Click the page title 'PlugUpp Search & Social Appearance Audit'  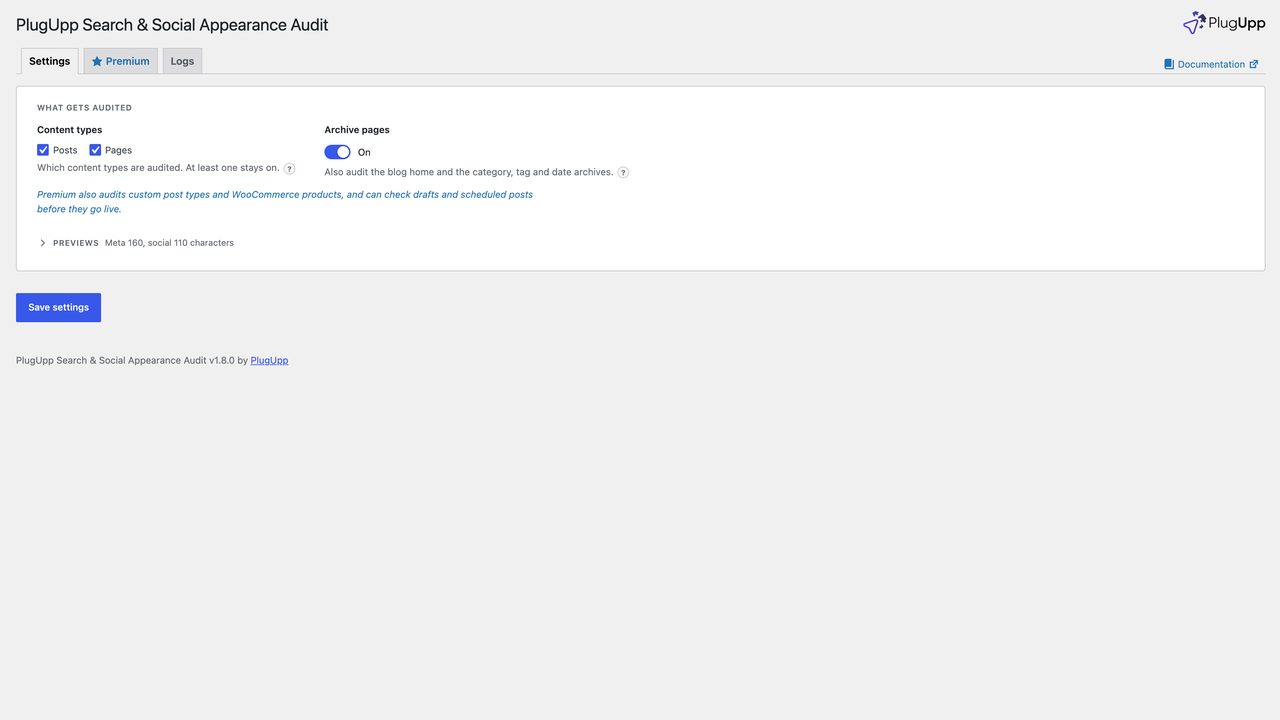click(x=172, y=25)
